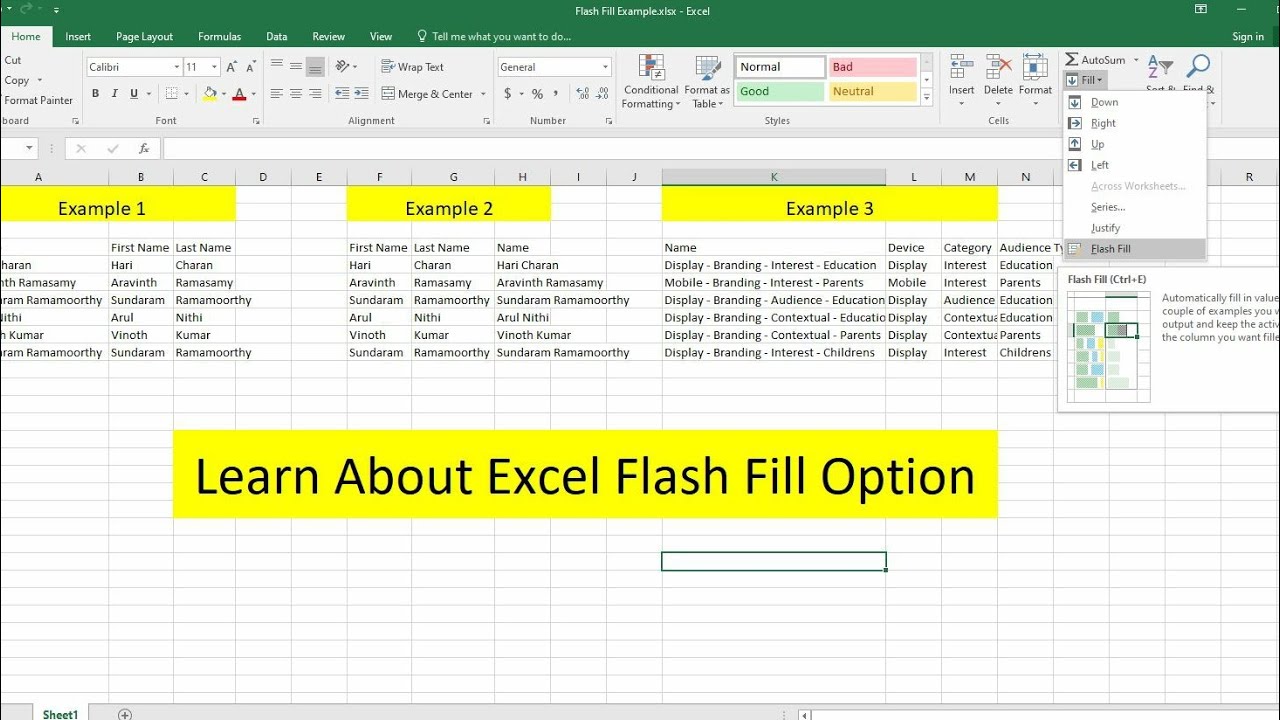Toggle Wrap Text for cells

point(412,67)
